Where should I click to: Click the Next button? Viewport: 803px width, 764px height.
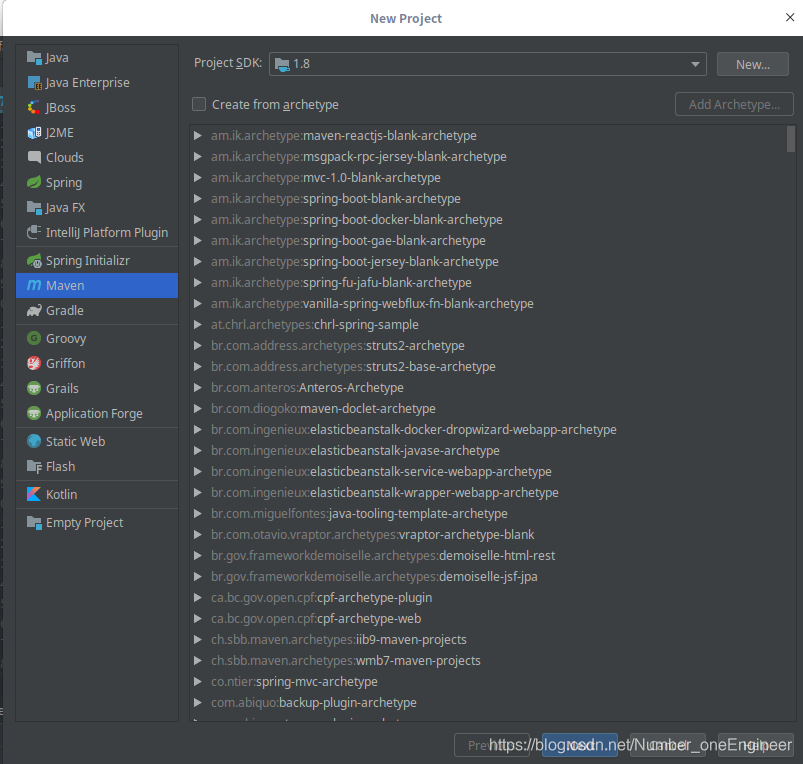[580, 745]
